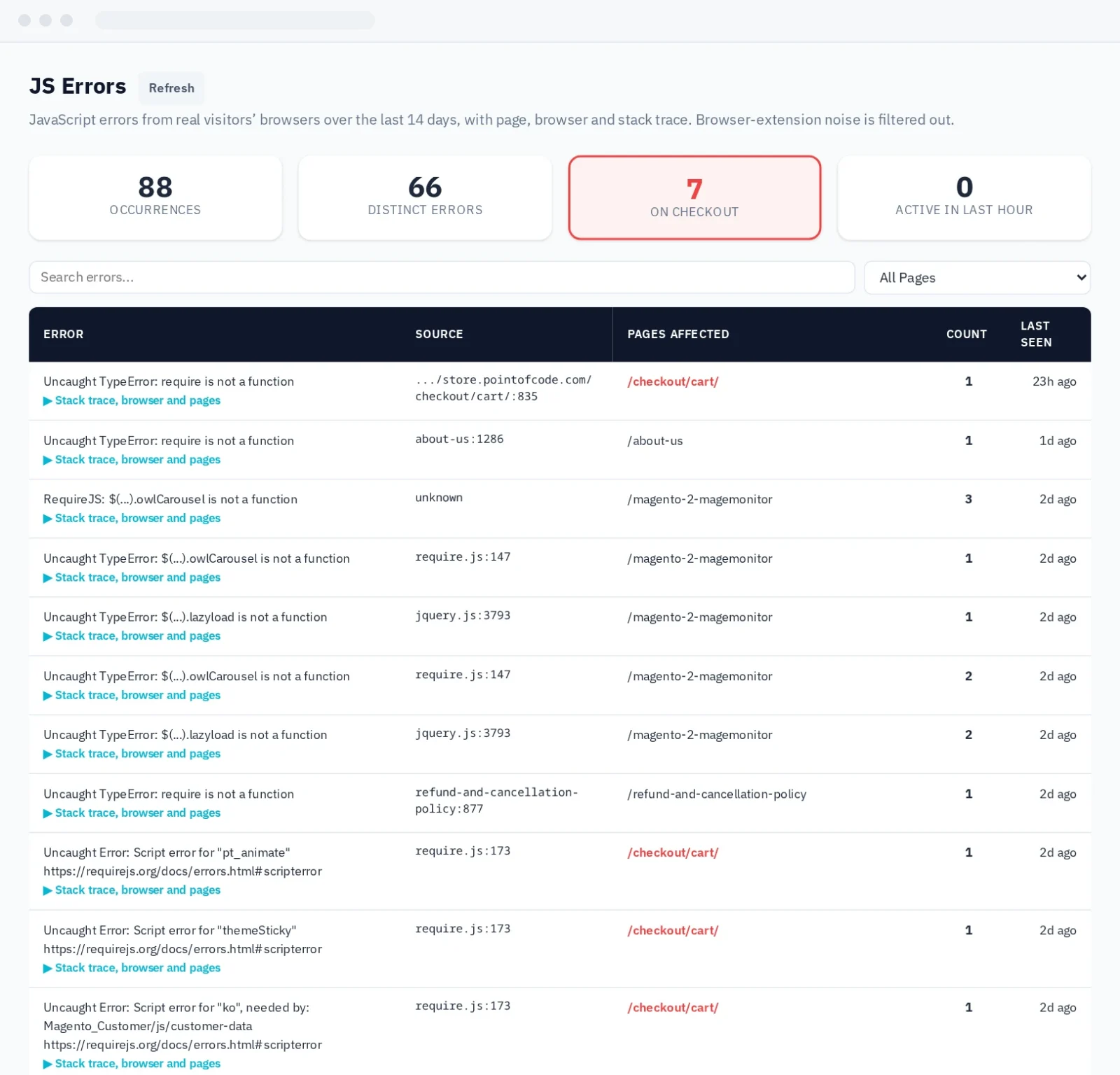Expand stack trace for the refund-and-cancellation-policy:877 error
This screenshot has width=1120, height=1075.
pyautogui.click(x=132, y=813)
